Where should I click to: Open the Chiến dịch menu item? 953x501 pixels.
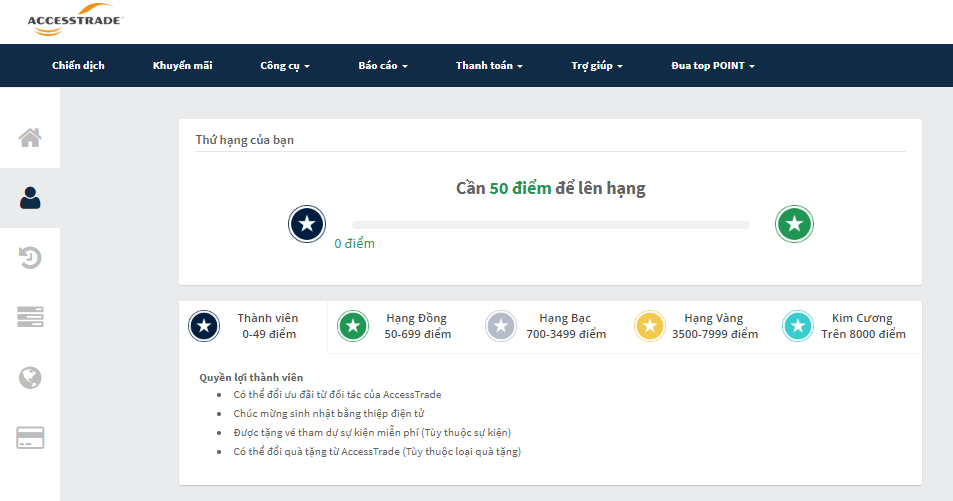pyautogui.click(x=78, y=66)
